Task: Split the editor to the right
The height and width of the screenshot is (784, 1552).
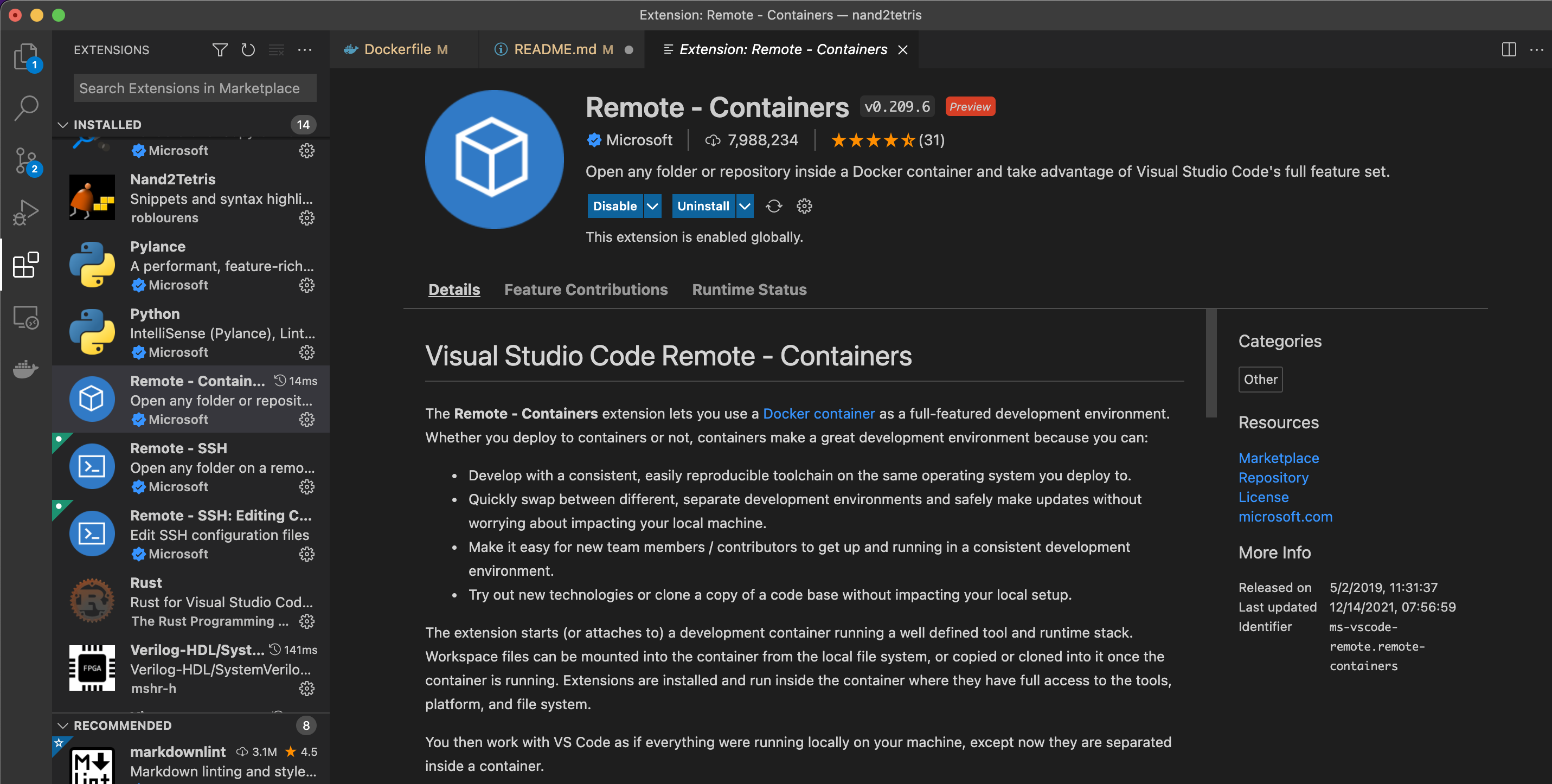Action: click(1508, 49)
